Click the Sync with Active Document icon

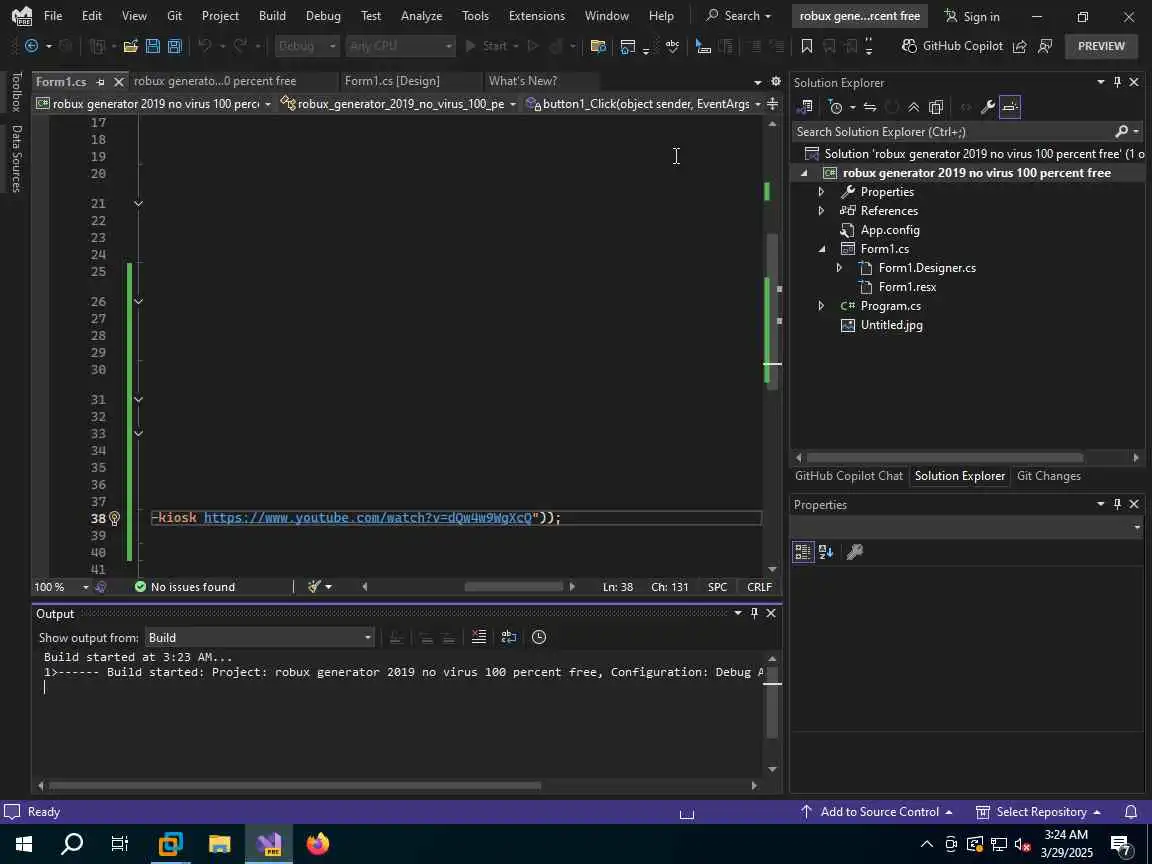point(870,107)
